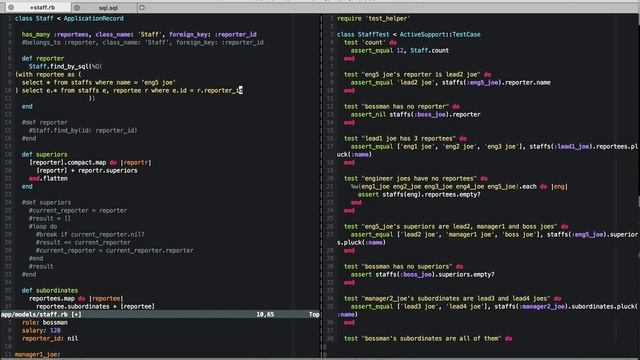
Task: Click '#current_reporter = reporter' comment line
Action: pos(78,210)
